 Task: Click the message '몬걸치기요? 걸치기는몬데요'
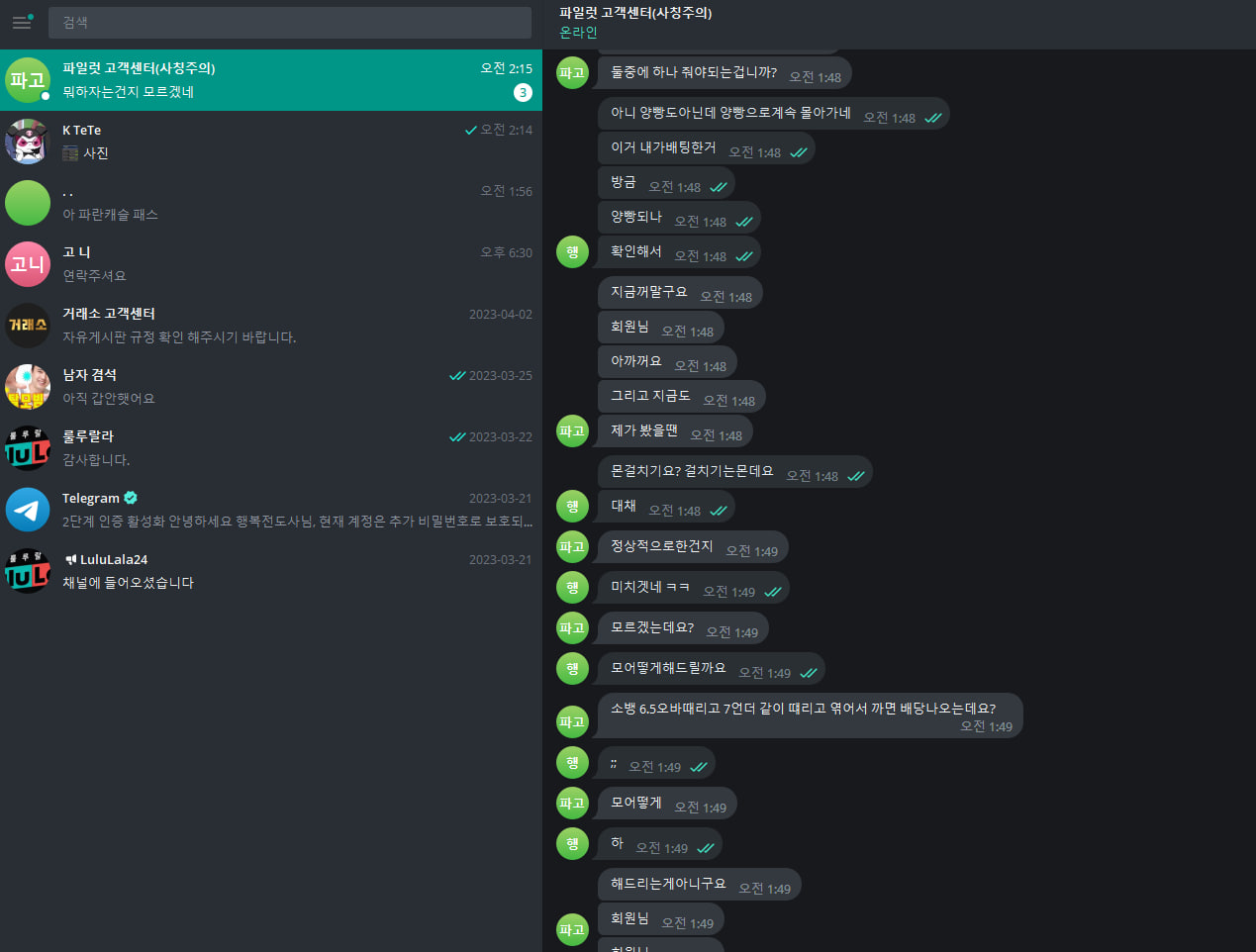[x=692, y=472]
